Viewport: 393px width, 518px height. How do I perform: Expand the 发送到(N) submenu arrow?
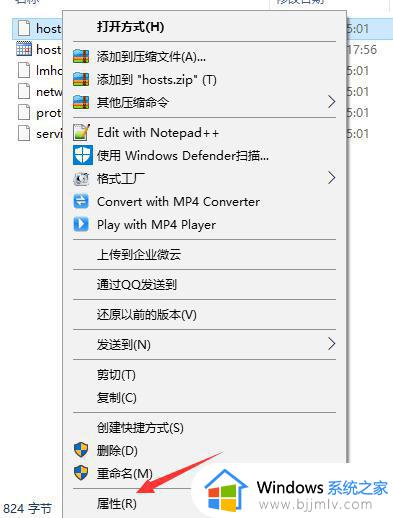[x=331, y=344]
